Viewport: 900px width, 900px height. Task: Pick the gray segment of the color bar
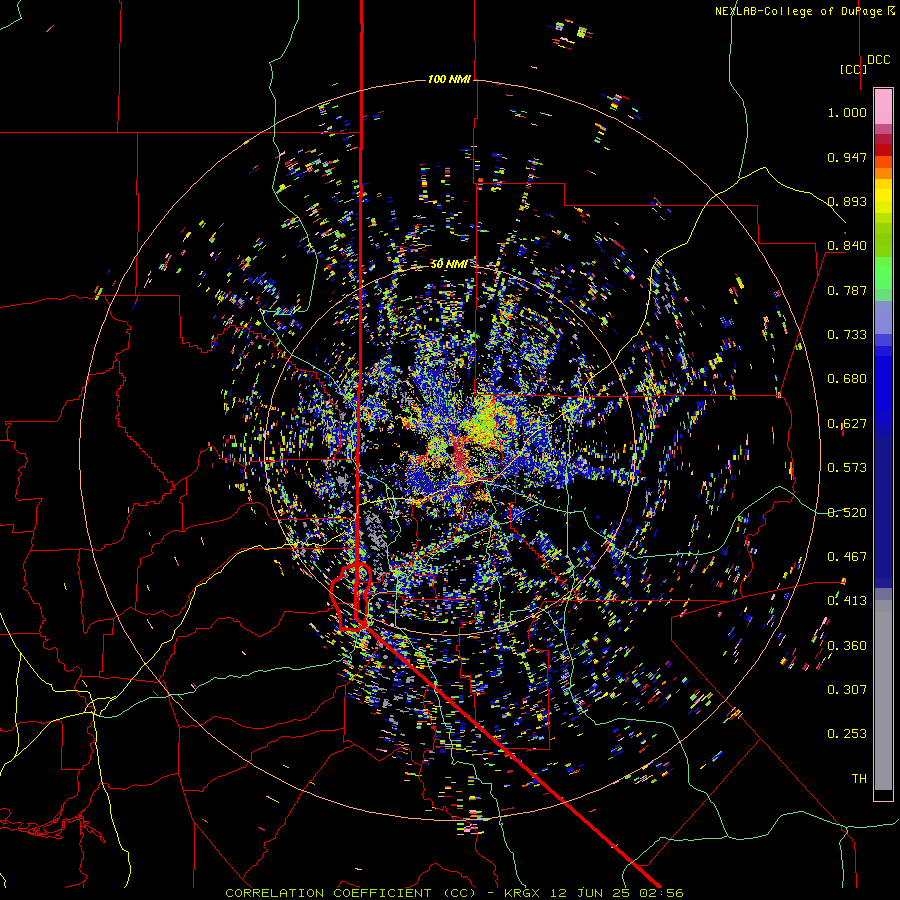click(883, 695)
